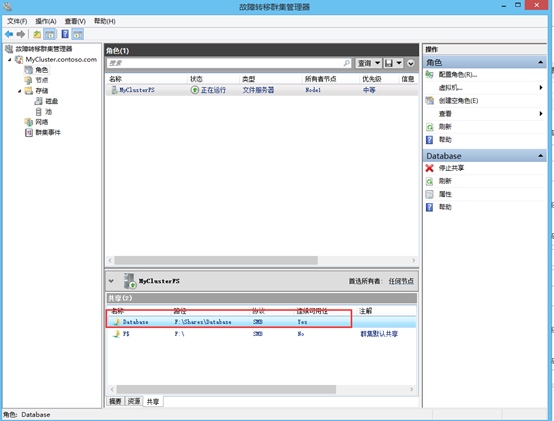Collapse the MyCluster.contoso.com tree node
Viewport: 554px width, 421px height.
[x=10, y=60]
